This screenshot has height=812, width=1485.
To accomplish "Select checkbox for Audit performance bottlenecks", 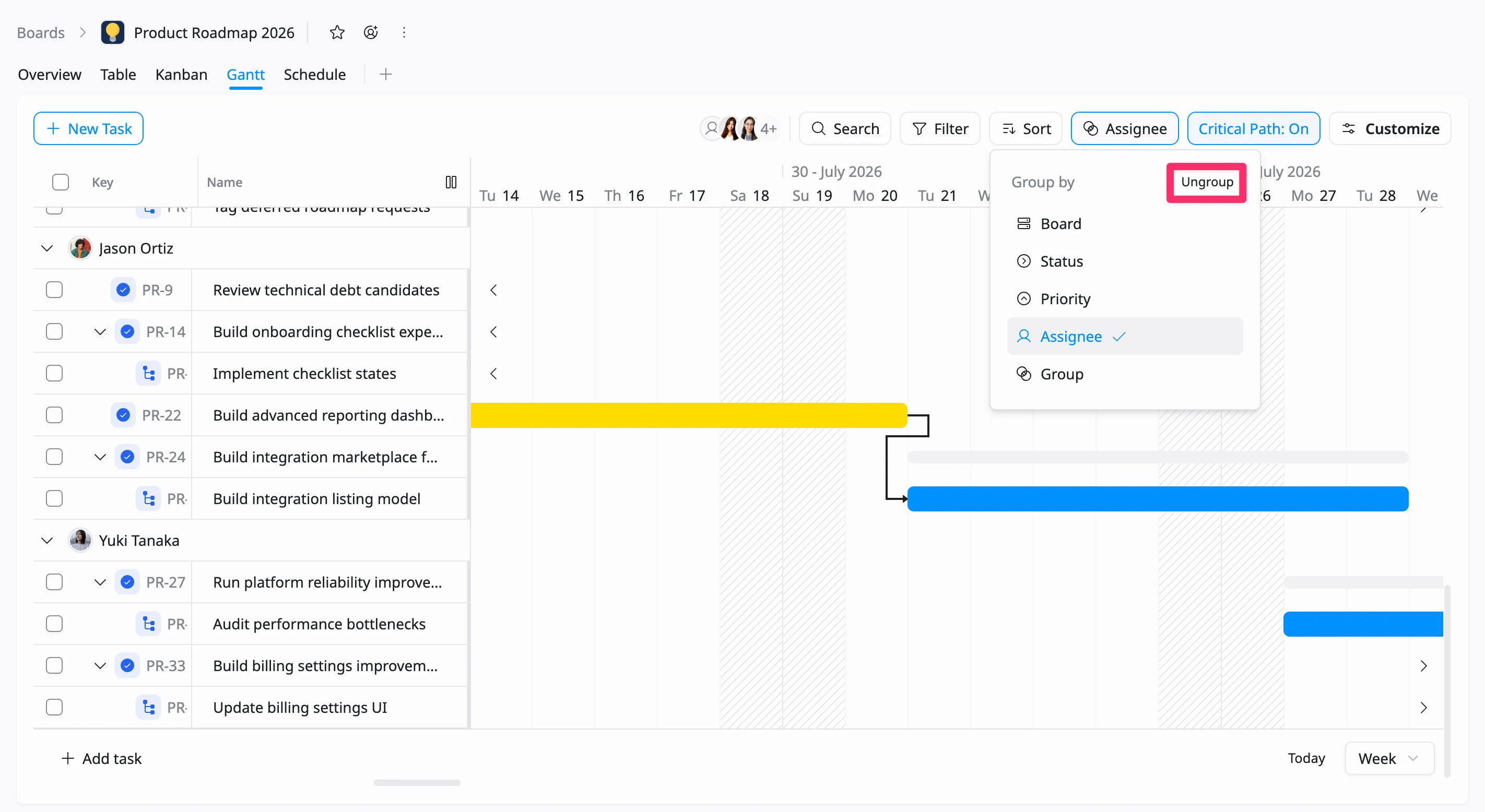I will tap(54, 624).
